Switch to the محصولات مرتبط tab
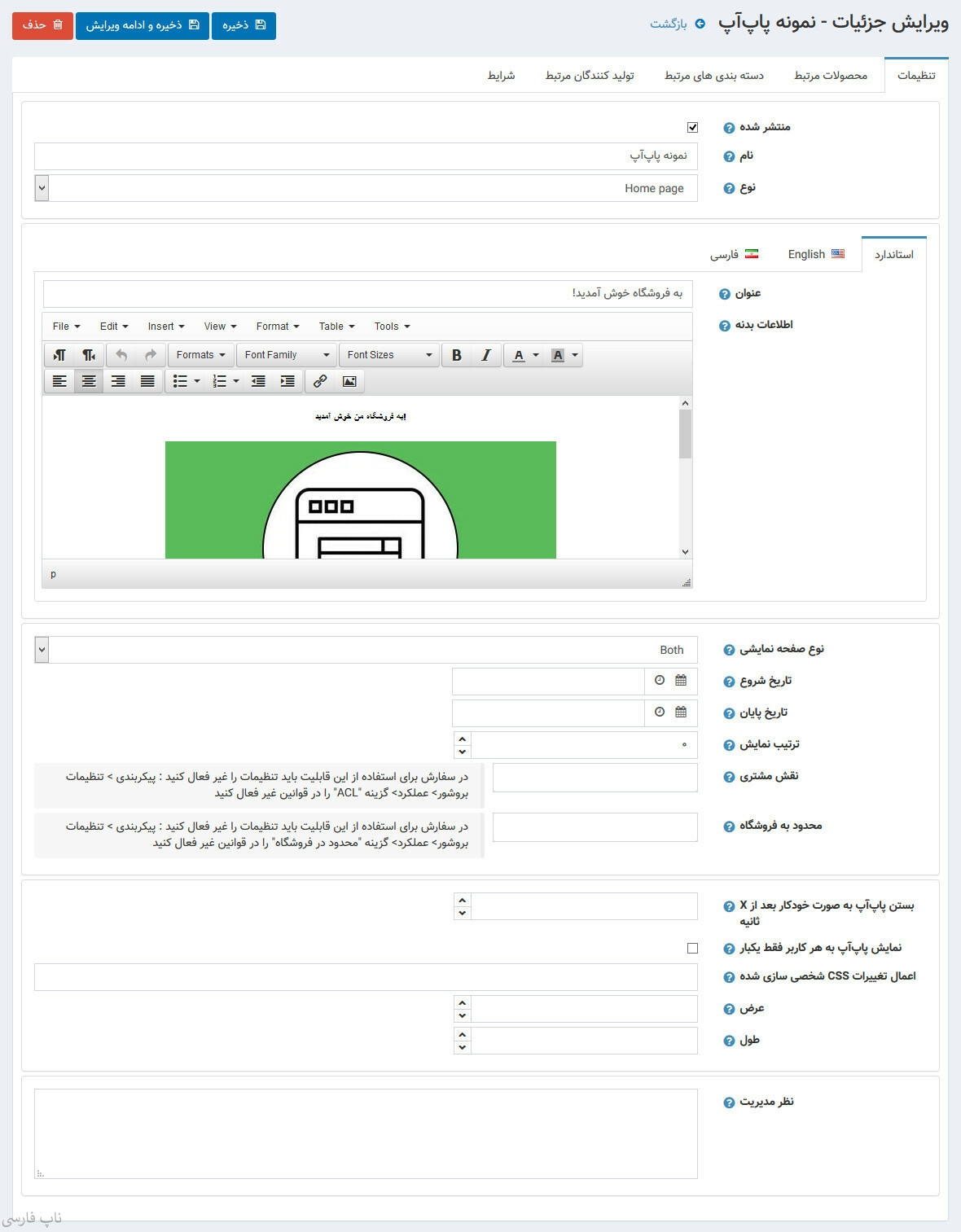This screenshot has width=961, height=1232. [x=830, y=76]
